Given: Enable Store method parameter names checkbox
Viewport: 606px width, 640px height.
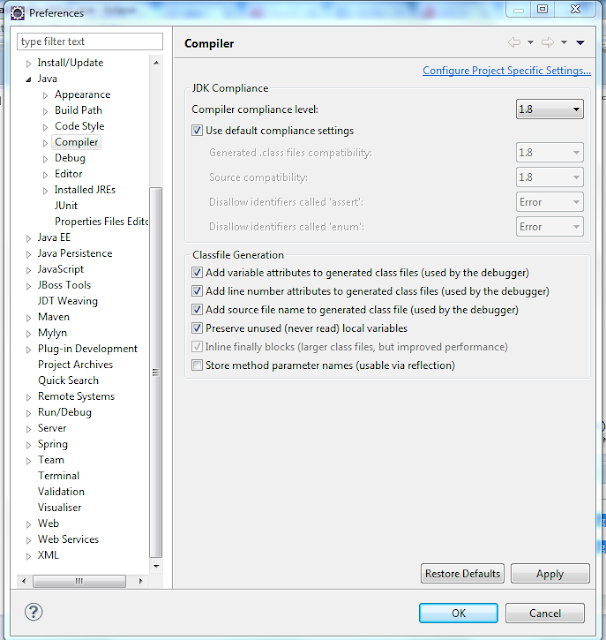Looking at the screenshot, I should tap(197, 365).
